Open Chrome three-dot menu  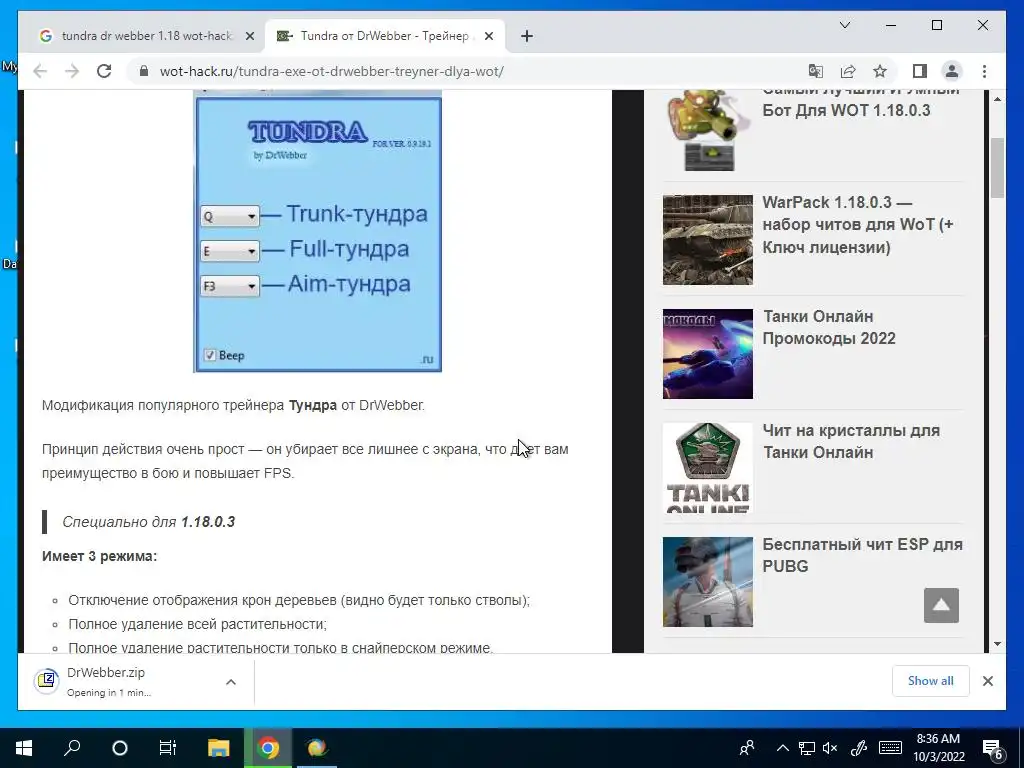pyautogui.click(x=984, y=71)
